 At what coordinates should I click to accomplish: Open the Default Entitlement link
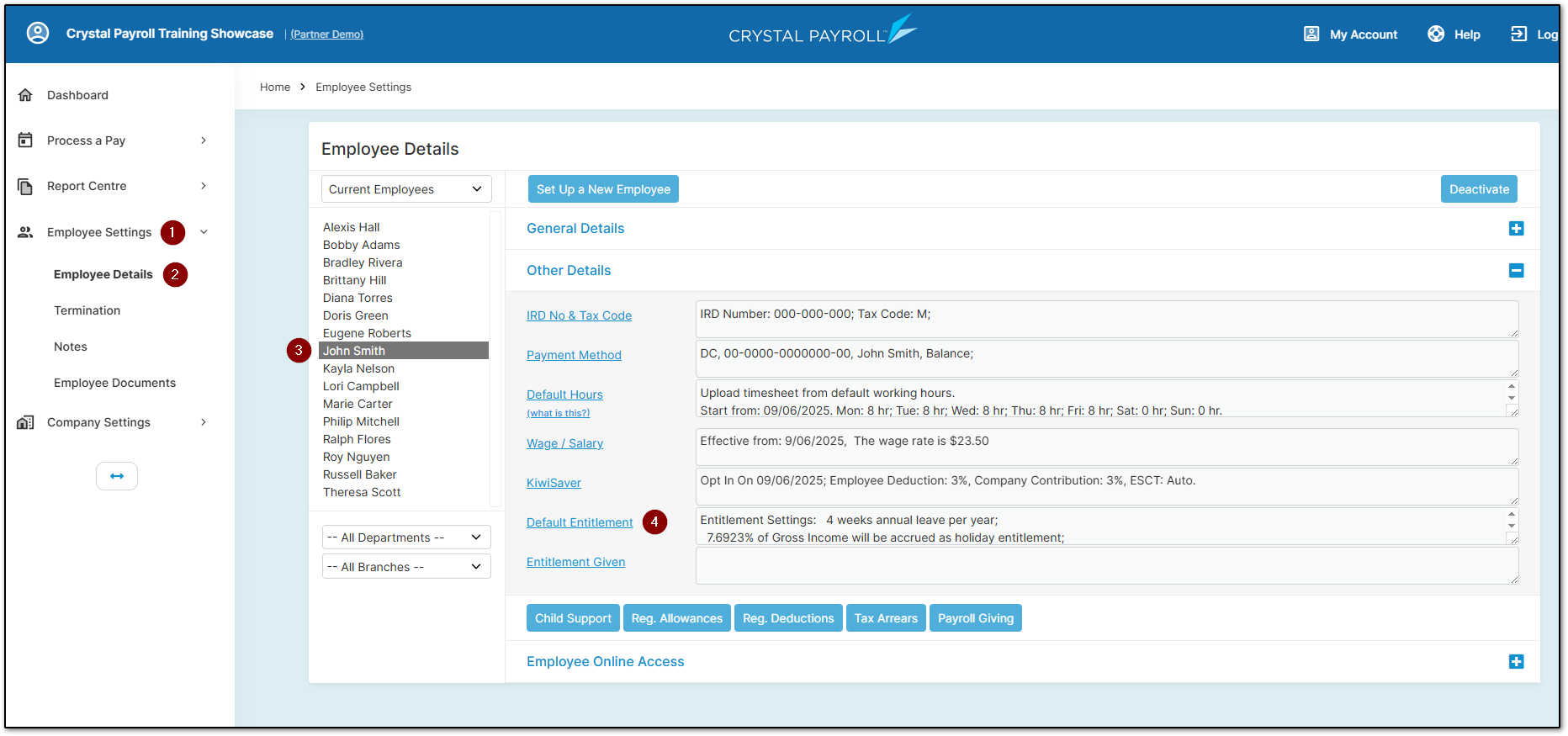[x=580, y=522]
